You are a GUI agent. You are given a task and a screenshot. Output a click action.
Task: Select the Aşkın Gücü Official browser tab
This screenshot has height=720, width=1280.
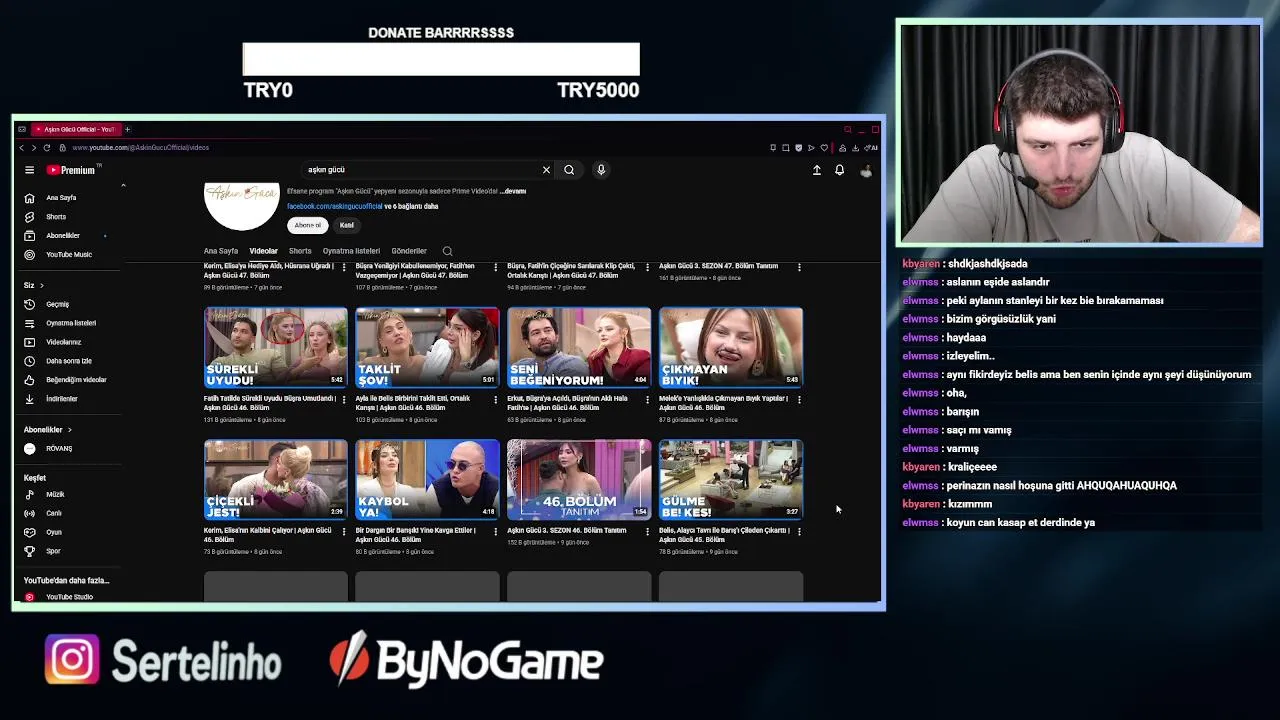click(x=75, y=129)
